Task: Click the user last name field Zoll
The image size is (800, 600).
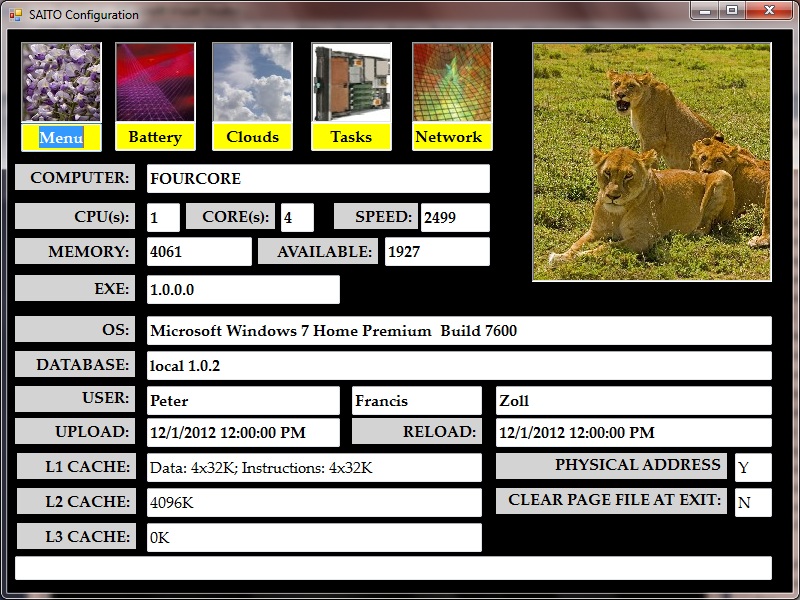Action: (633, 401)
